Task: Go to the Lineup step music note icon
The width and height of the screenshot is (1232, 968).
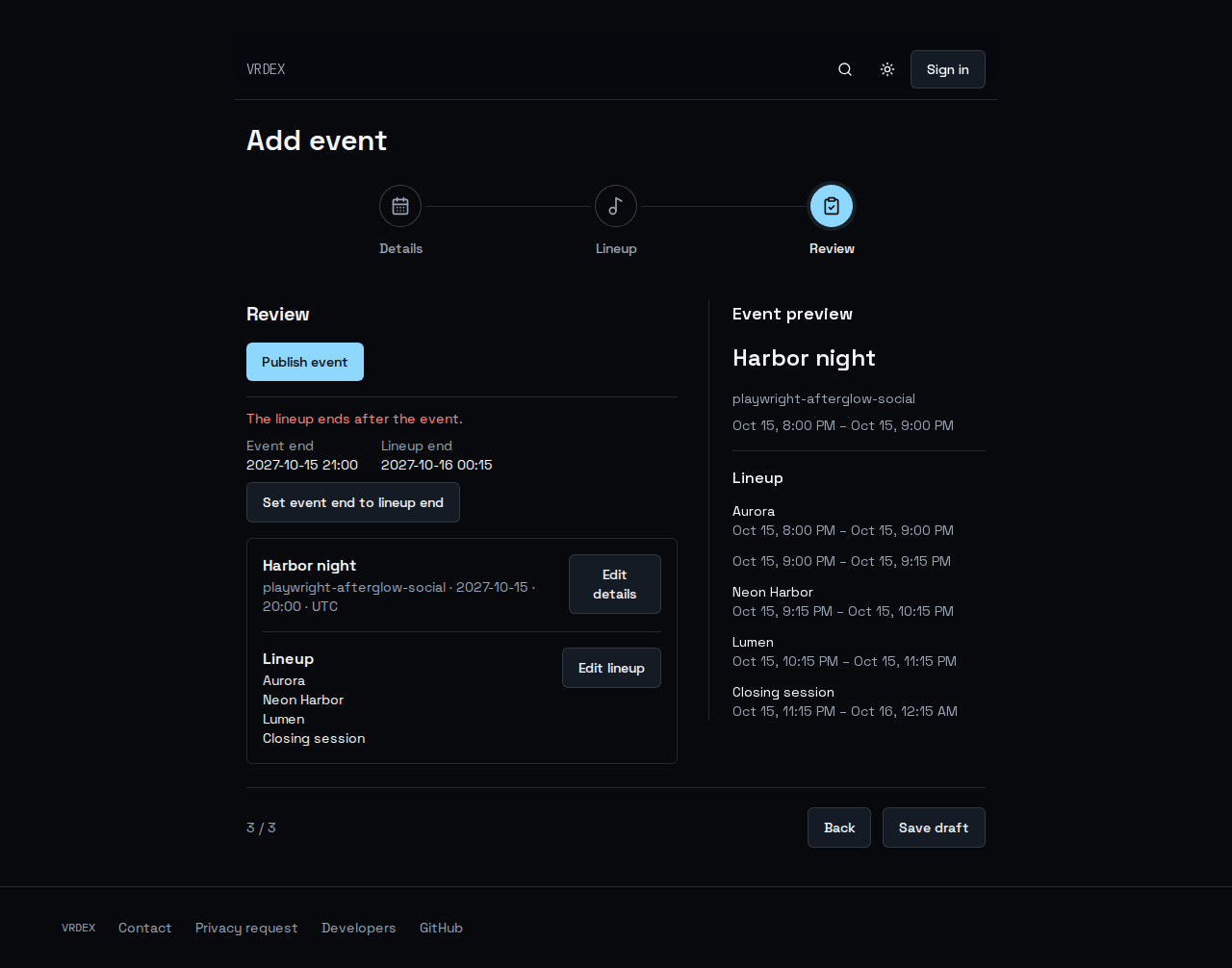Action: pos(616,206)
